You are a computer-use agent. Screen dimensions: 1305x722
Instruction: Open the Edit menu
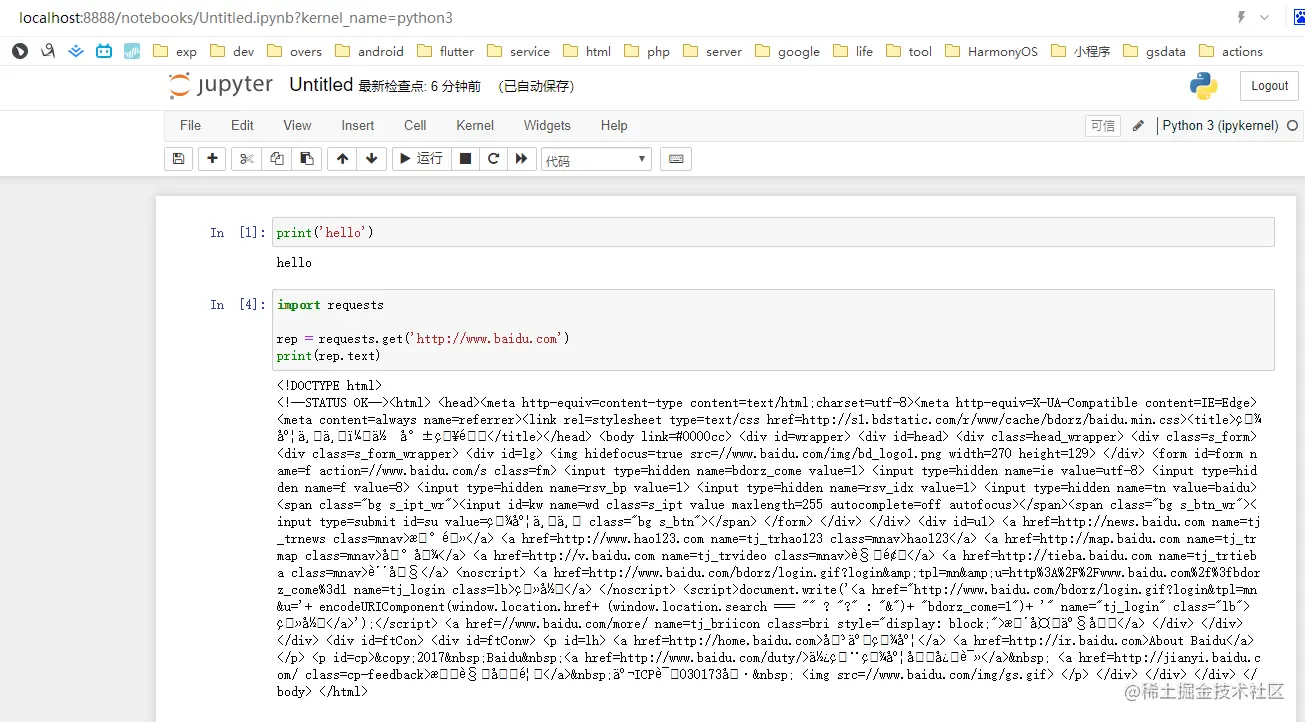coord(242,125)
